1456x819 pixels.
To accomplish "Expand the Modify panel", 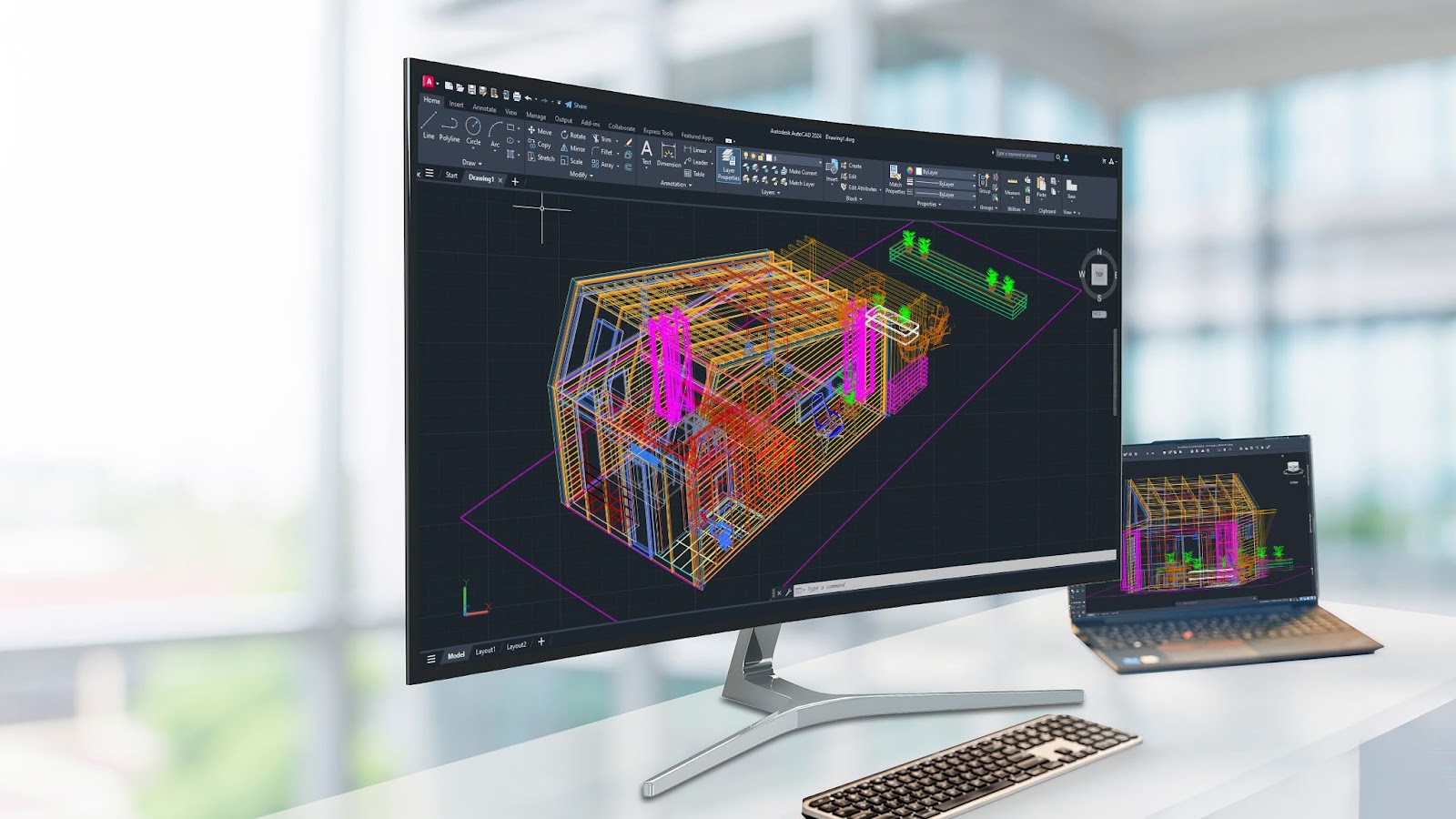I will point(580,175).
